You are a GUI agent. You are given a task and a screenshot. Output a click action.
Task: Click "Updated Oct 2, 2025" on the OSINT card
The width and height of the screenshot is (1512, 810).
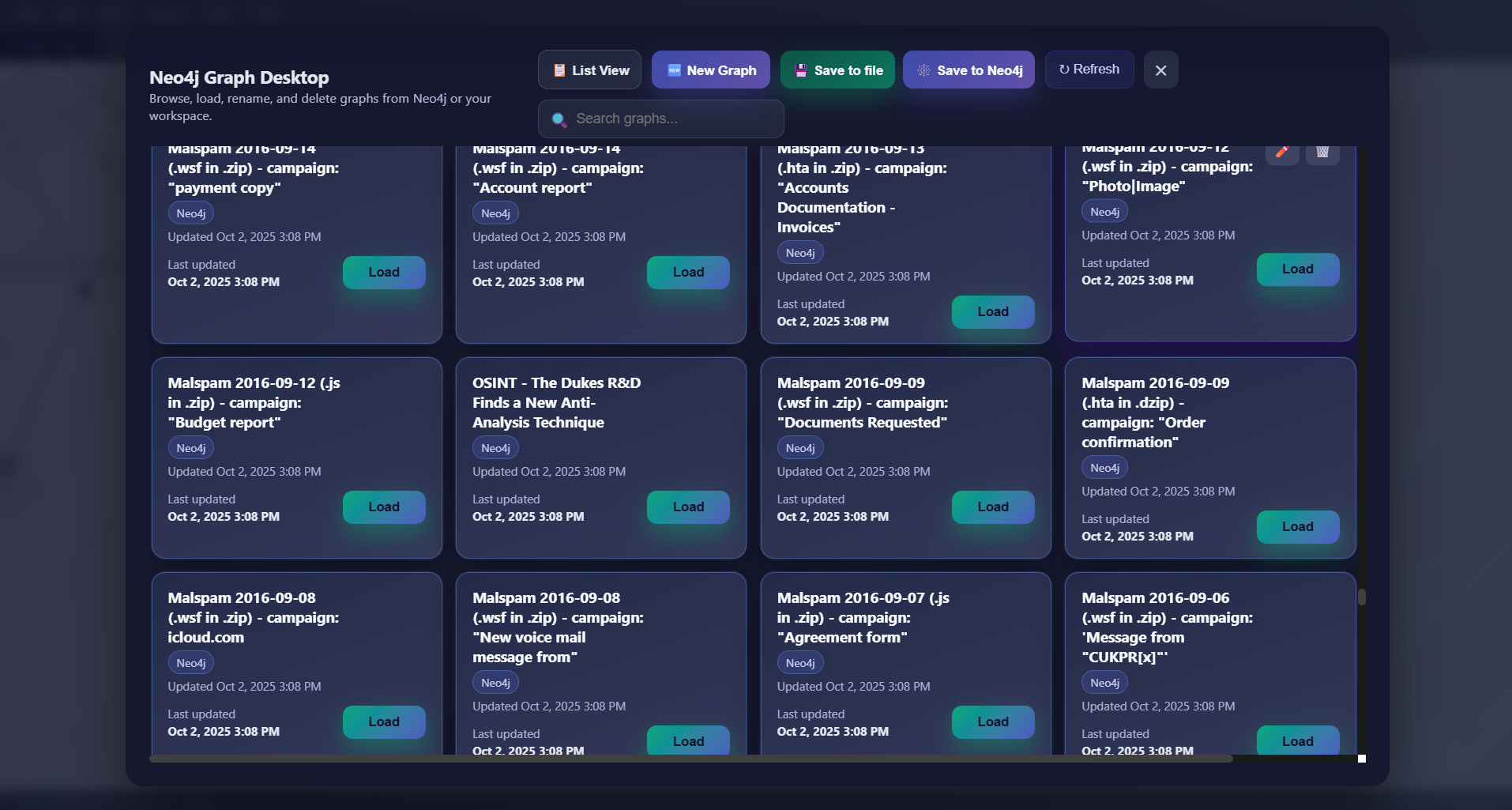[549, 472]
